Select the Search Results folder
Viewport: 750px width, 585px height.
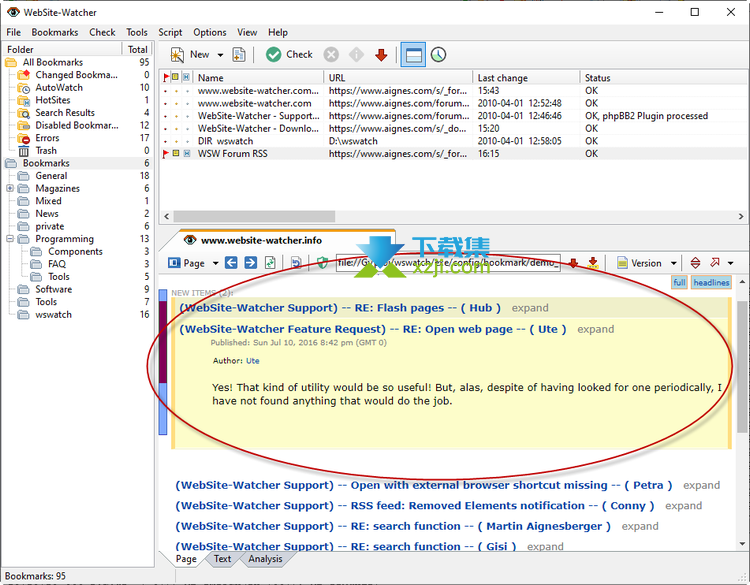point(65,113)
